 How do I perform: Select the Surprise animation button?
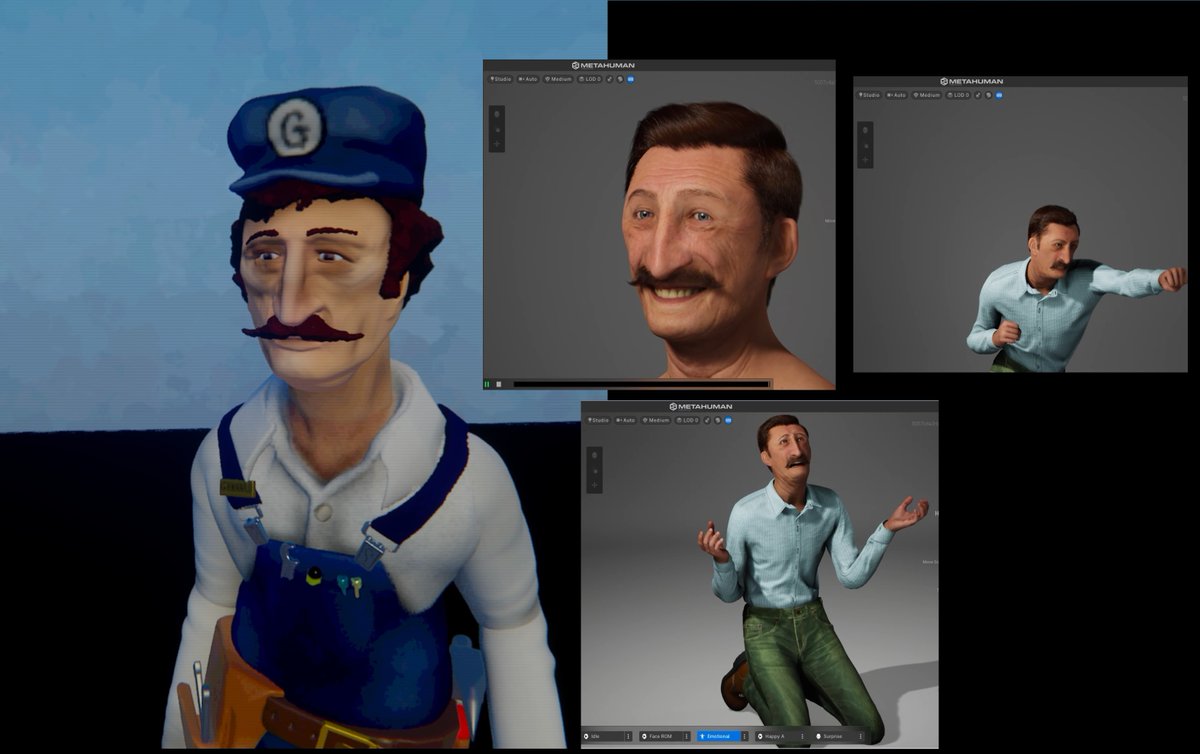pos(833,736)
